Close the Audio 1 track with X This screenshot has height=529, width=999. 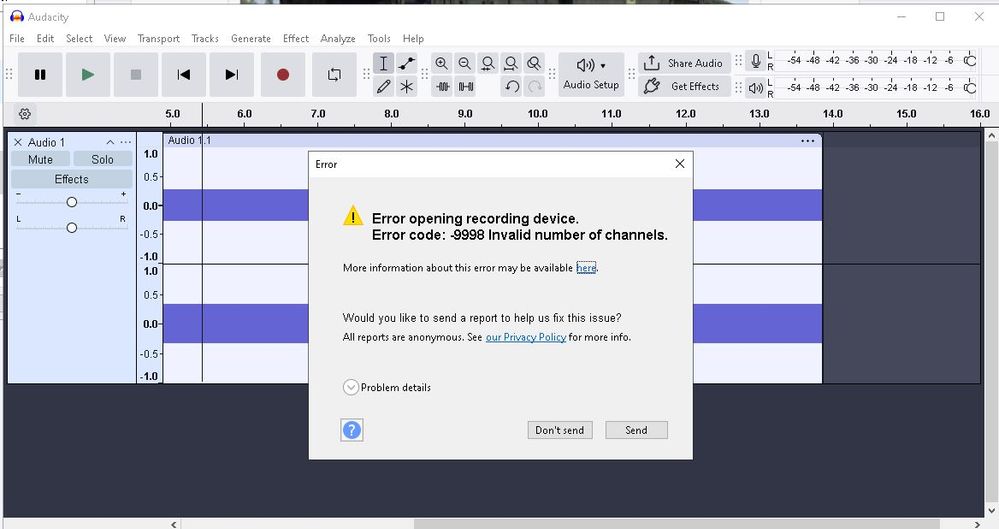tap(18, 142)
